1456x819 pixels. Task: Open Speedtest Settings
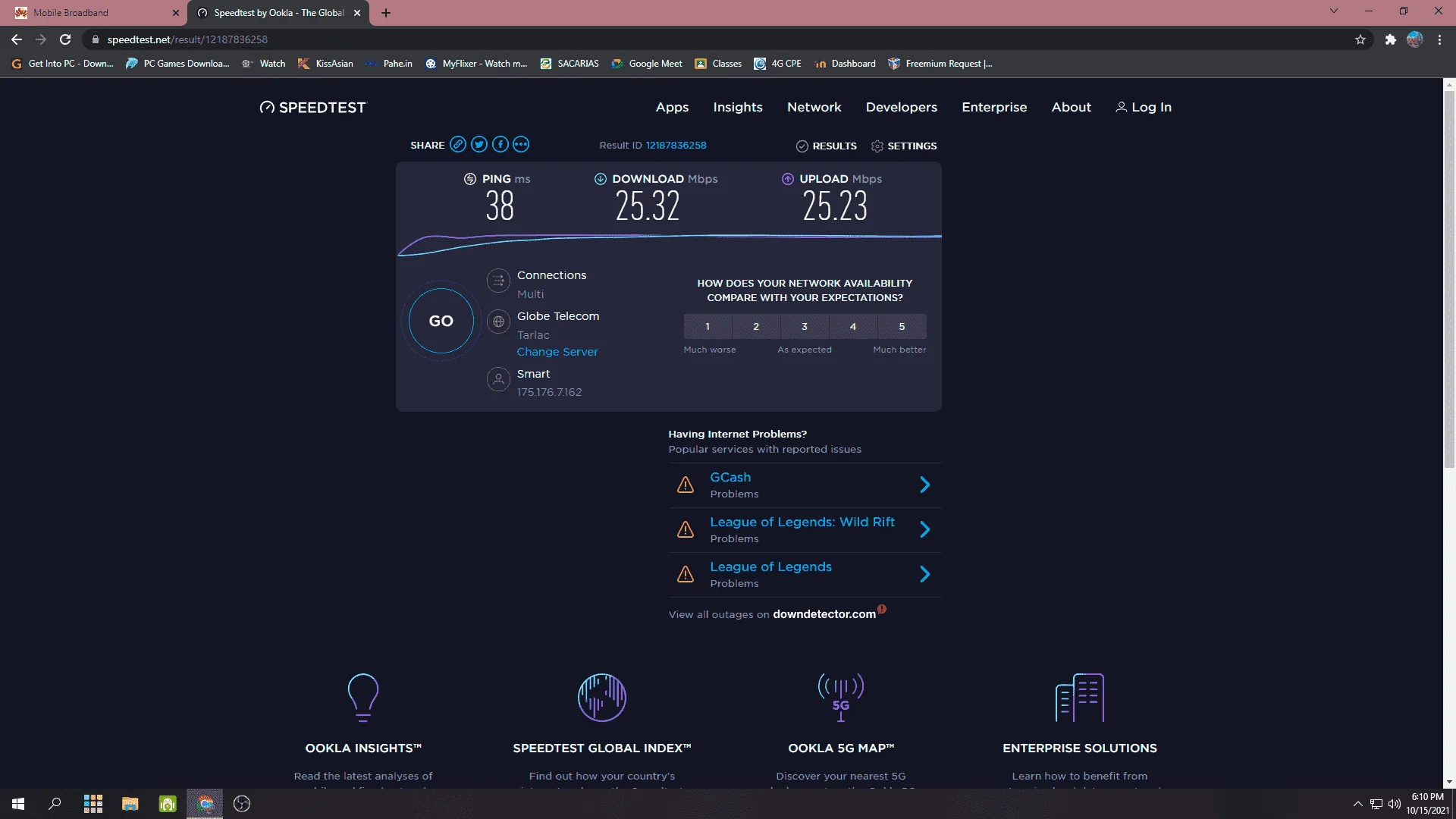pos(904,146)
